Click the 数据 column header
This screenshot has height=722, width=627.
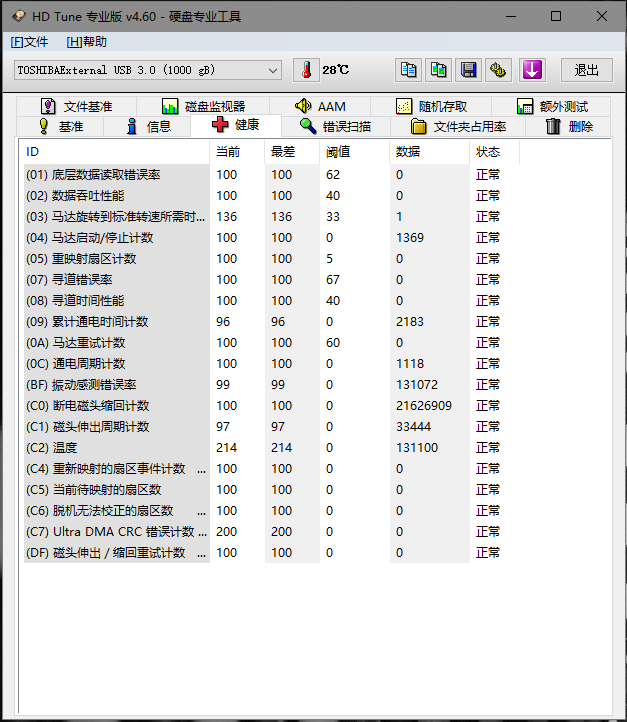[430, 152]
